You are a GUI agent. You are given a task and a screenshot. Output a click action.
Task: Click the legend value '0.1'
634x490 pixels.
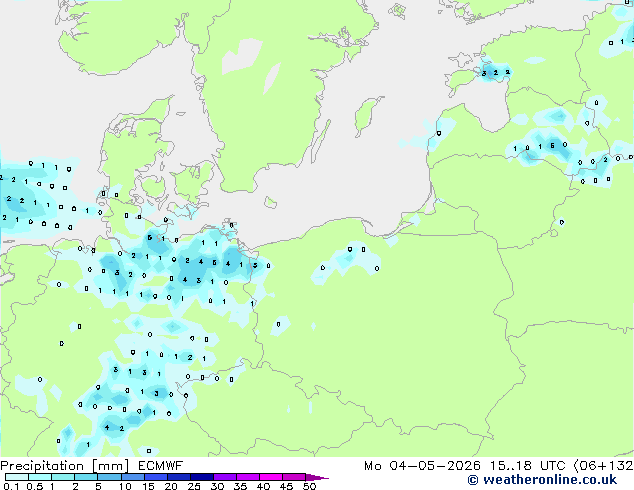tap(11, 486)
